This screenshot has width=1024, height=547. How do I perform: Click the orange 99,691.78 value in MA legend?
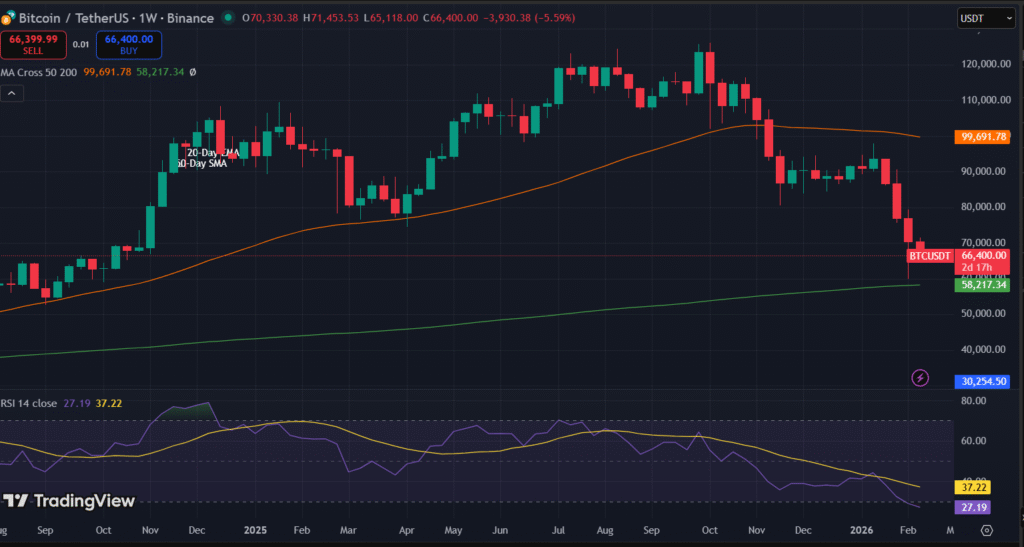tap(107, 72)
